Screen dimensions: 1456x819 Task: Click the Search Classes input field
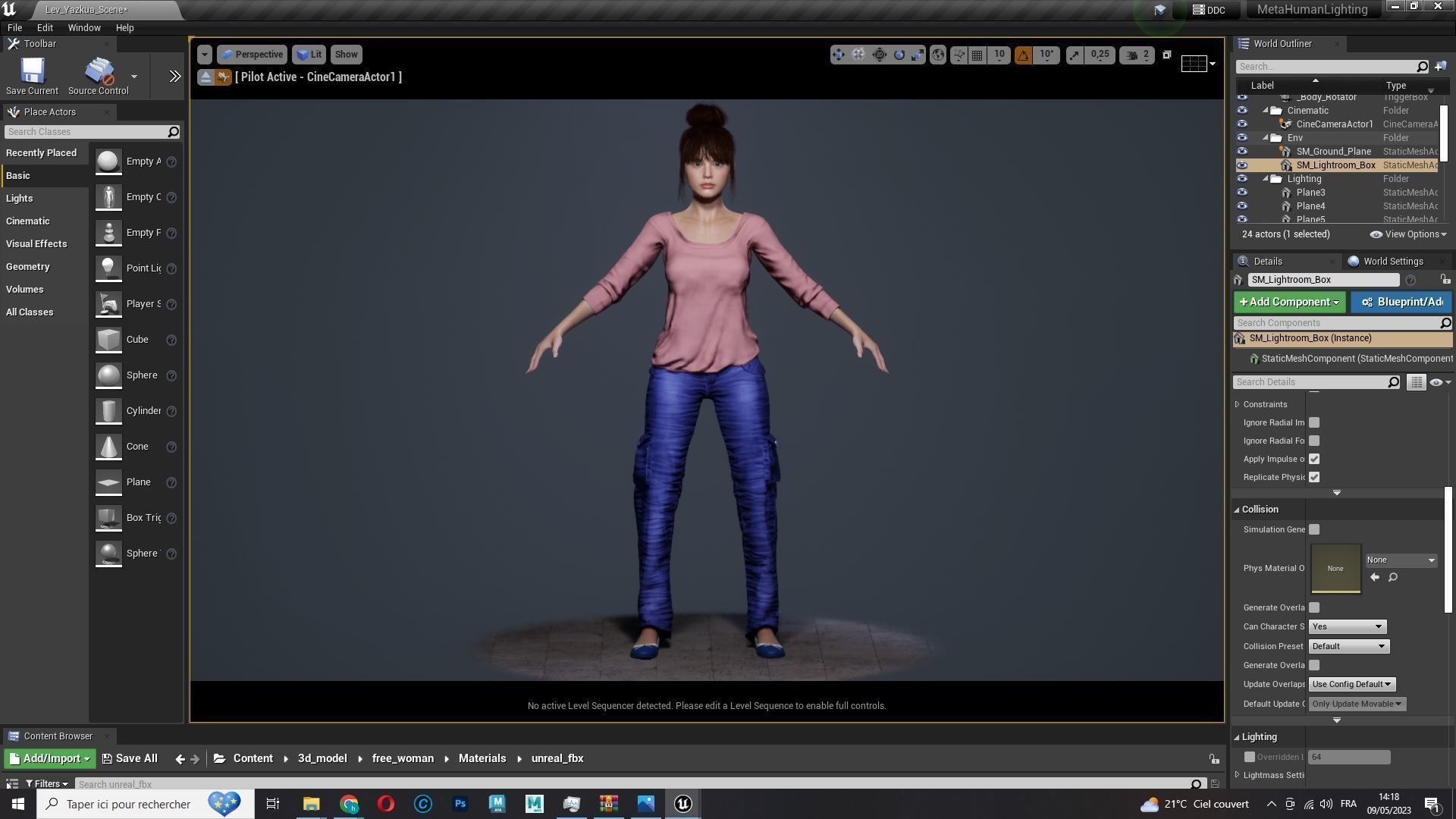(86, 132)
